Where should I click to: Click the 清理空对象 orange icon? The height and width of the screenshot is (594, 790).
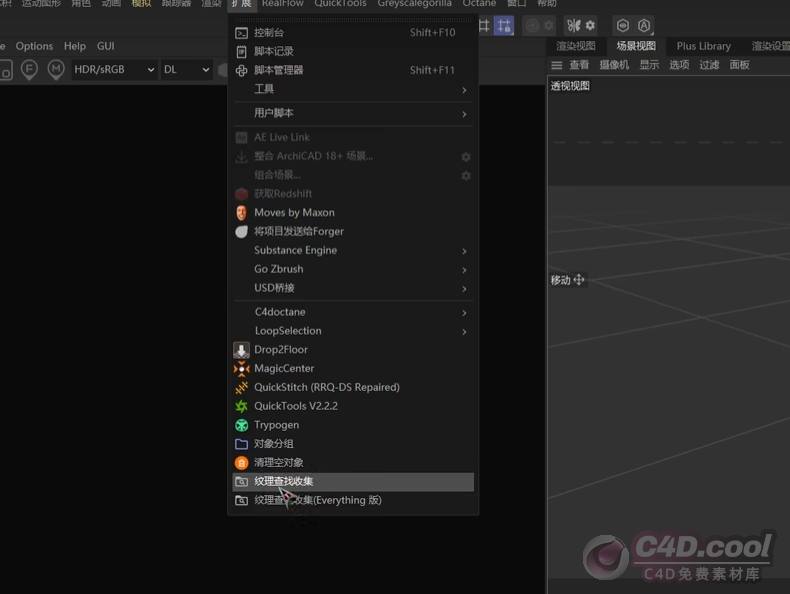click(241, 463)
